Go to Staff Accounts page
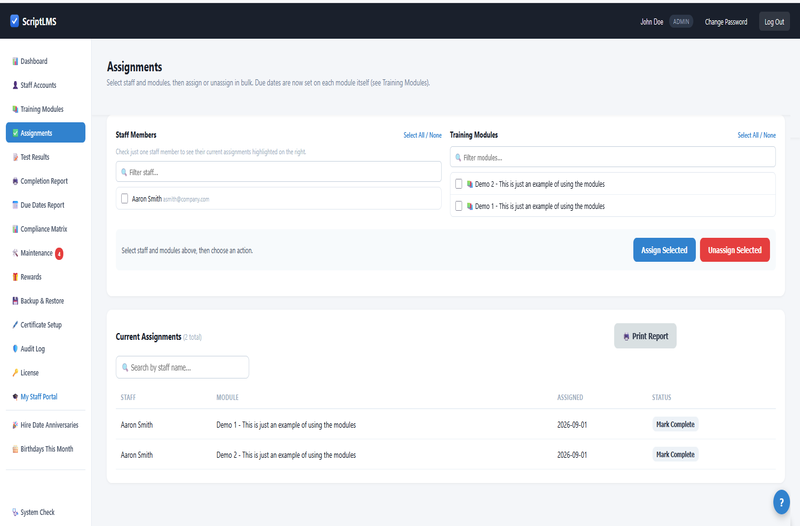Screen dimensions: 800x526 tap(45, 85)
